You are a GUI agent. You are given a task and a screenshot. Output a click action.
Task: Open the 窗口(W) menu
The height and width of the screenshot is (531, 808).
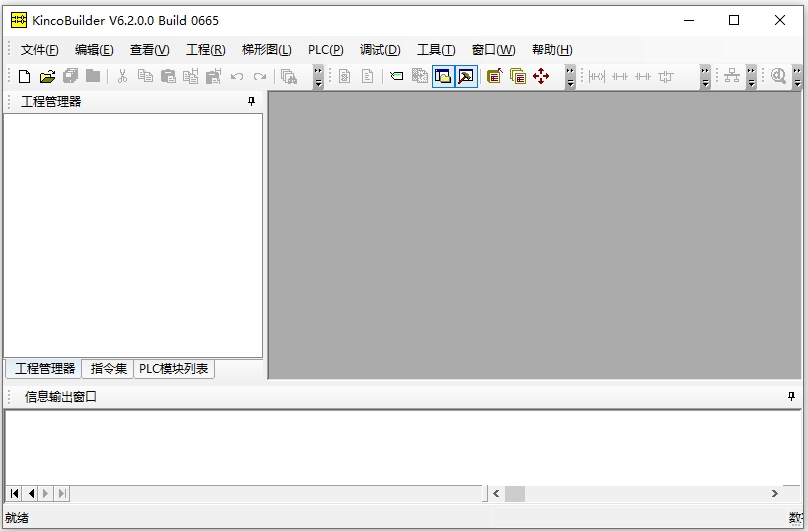[493, 49]
